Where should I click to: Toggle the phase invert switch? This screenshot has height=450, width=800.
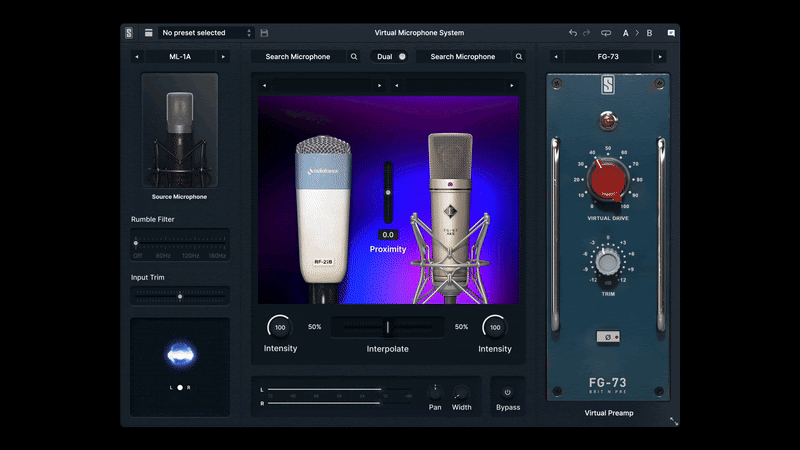(x=608, y=337)
